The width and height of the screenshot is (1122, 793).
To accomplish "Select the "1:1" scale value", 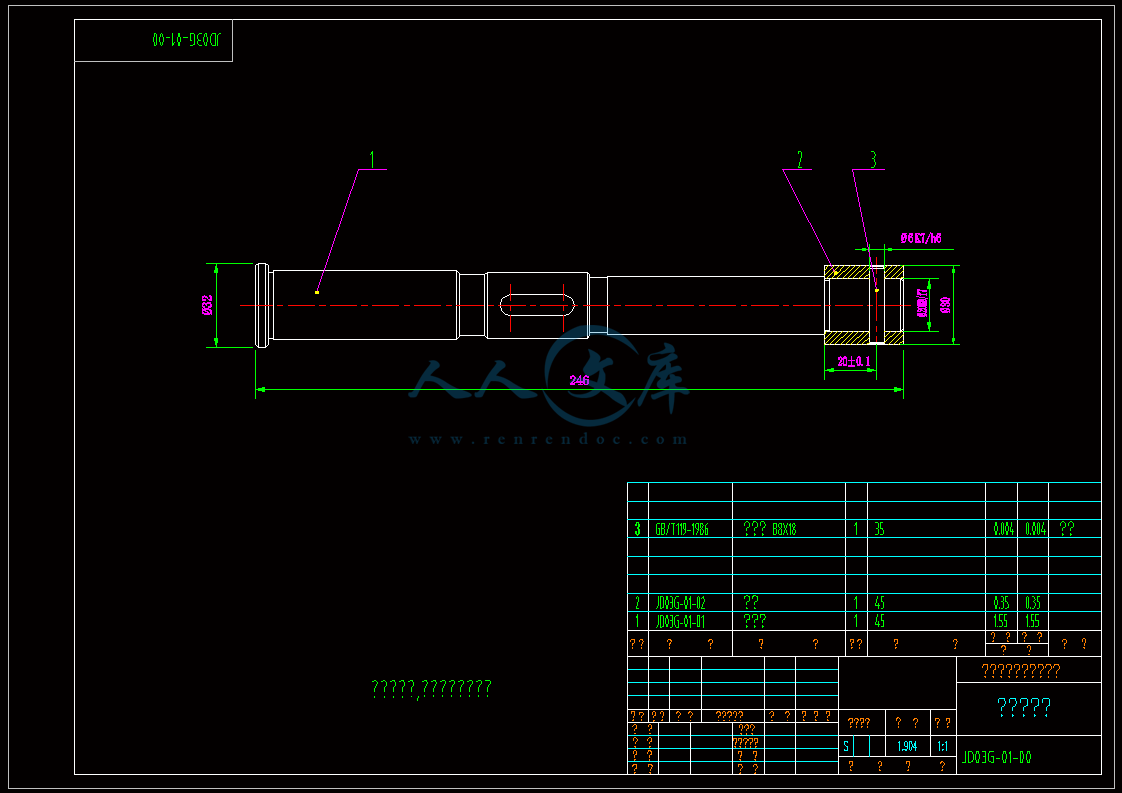I will click(x=942, y=746).
